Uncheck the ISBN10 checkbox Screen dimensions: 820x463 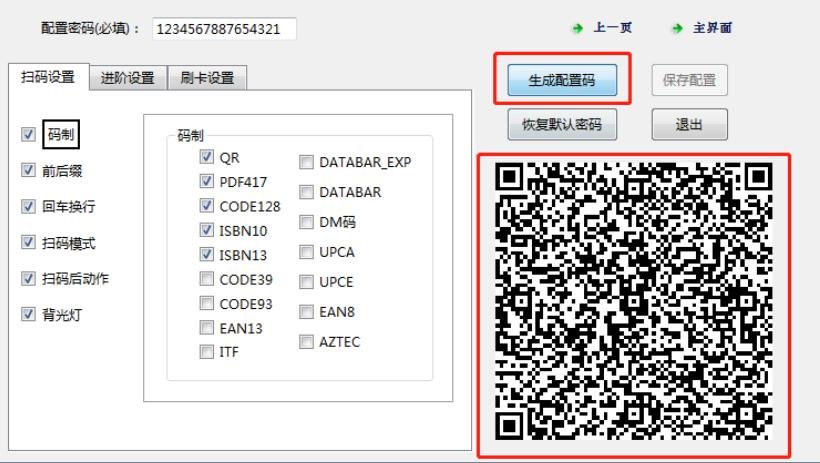click(x=207, y=230)
